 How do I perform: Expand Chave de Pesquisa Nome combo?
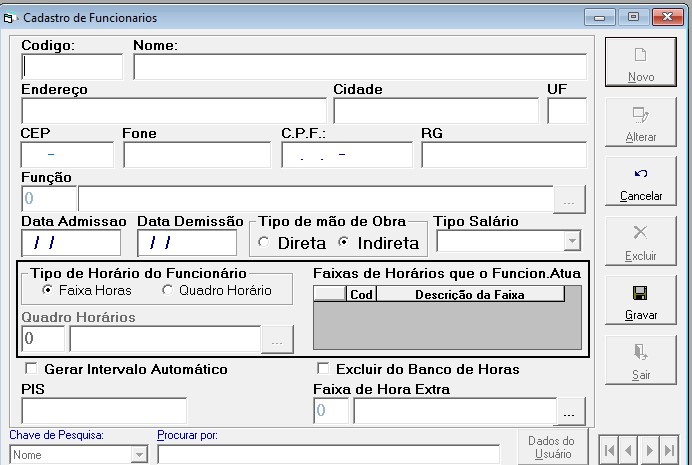click(x=139, y=454)
